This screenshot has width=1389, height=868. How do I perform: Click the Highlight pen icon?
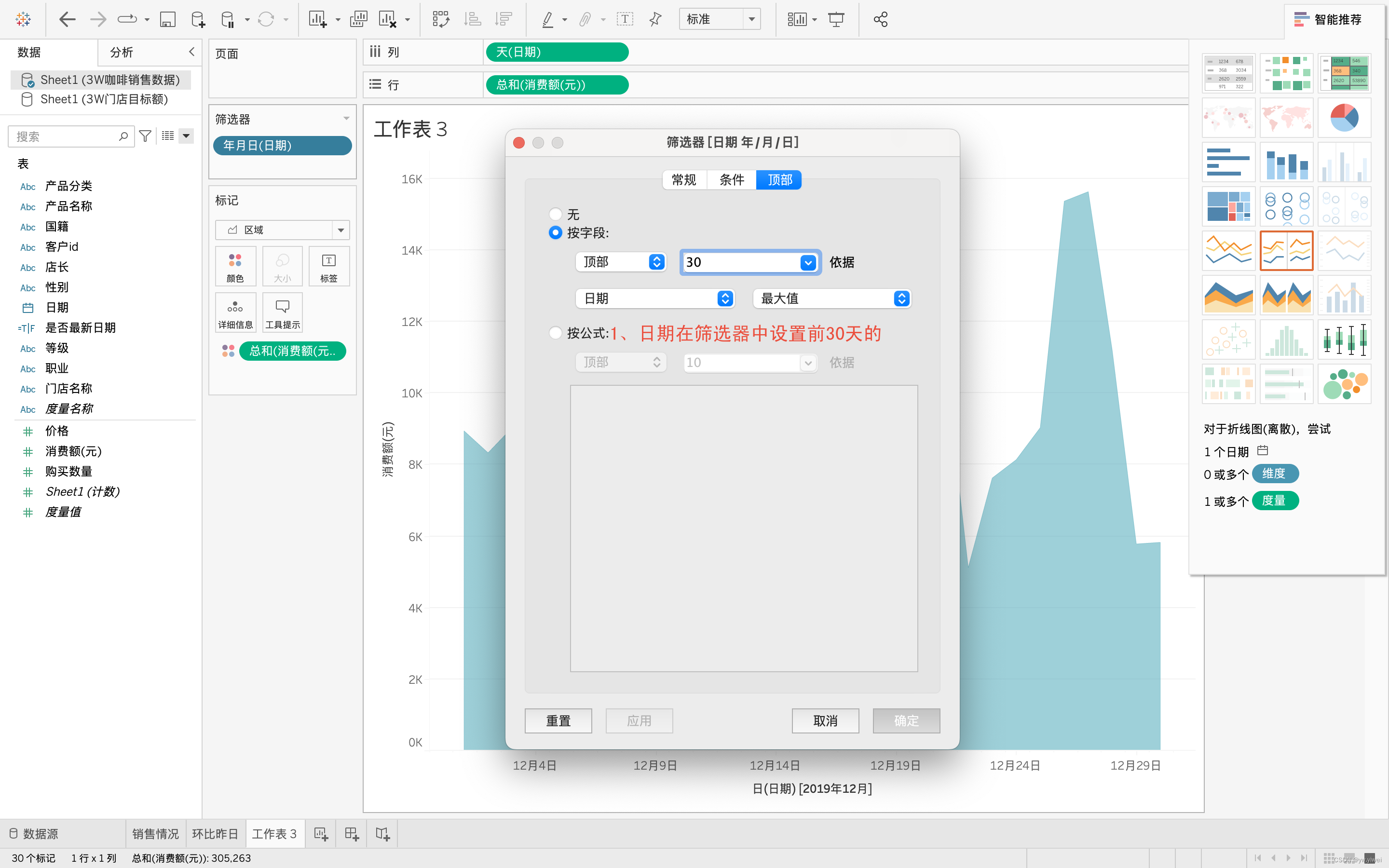click(548, 19)
